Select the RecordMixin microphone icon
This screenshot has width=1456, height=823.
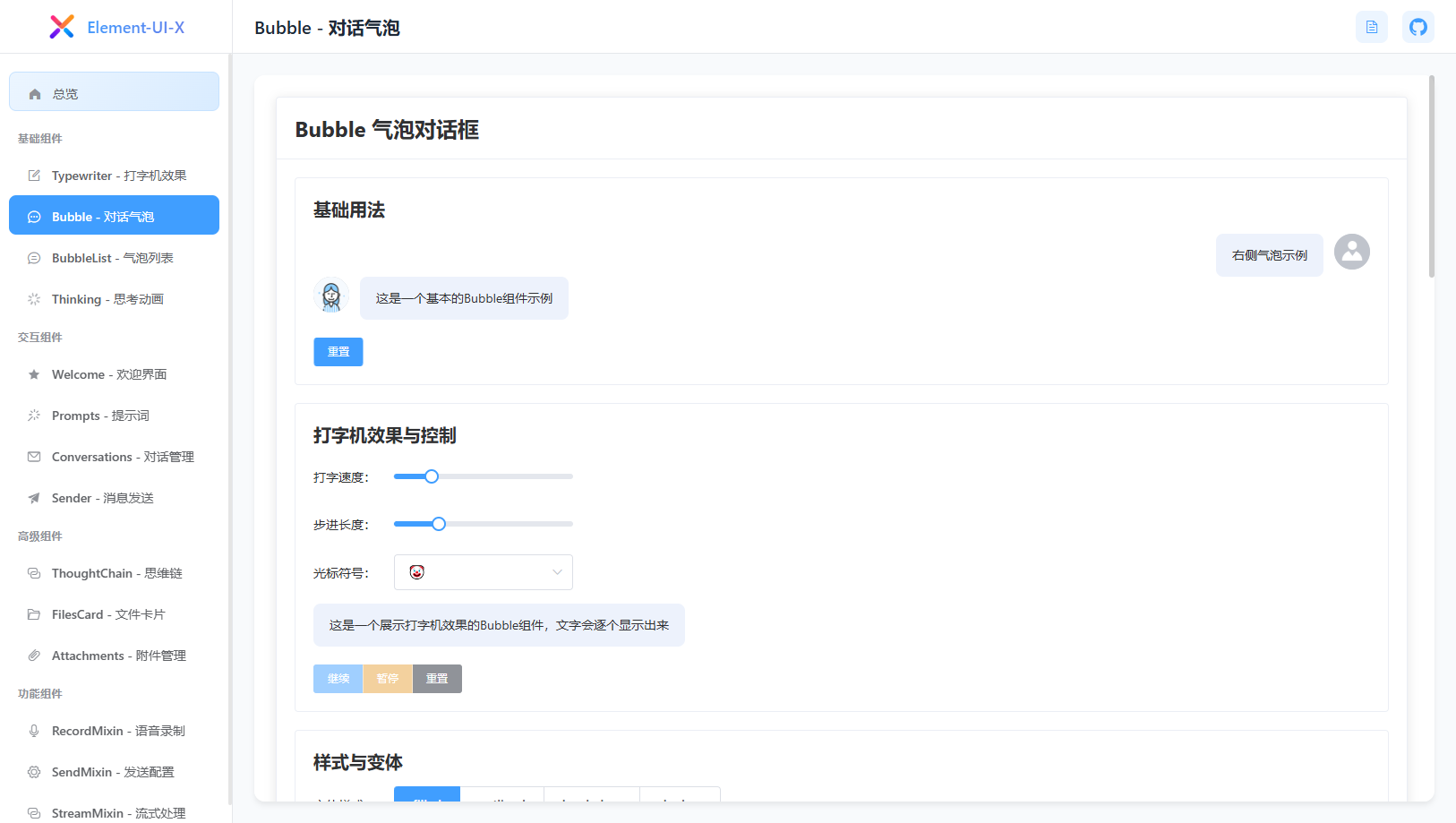pyautogui.click(x=33, y=731)
